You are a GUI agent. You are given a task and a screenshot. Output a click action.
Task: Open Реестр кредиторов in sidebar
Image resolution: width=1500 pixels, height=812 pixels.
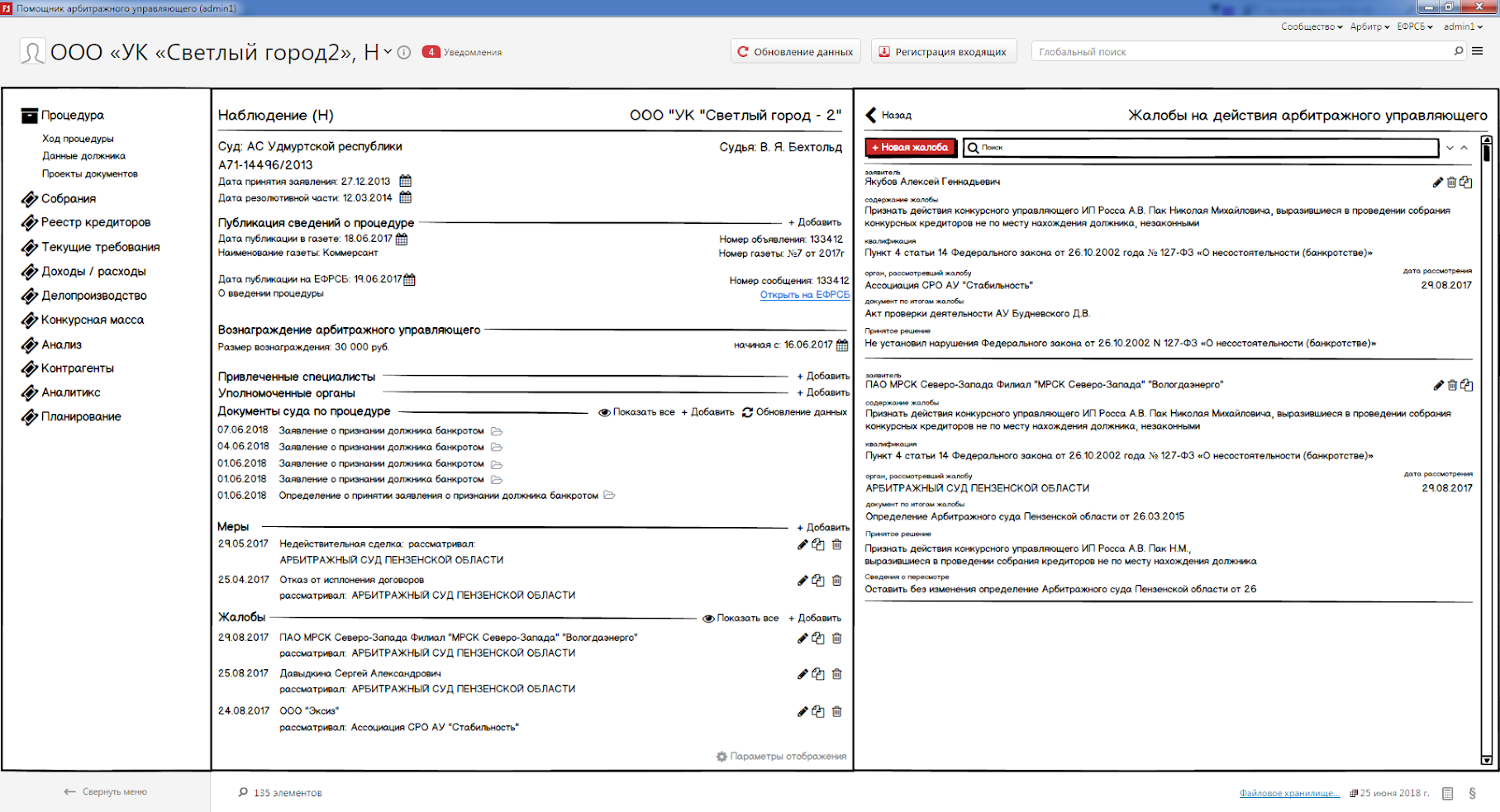point(96,222)
